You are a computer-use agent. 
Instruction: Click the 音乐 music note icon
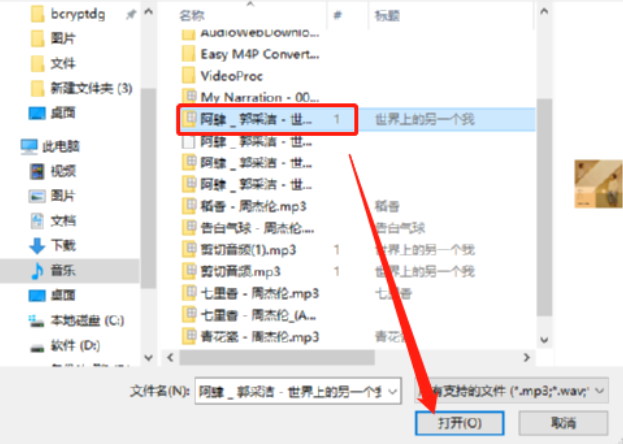37,271
